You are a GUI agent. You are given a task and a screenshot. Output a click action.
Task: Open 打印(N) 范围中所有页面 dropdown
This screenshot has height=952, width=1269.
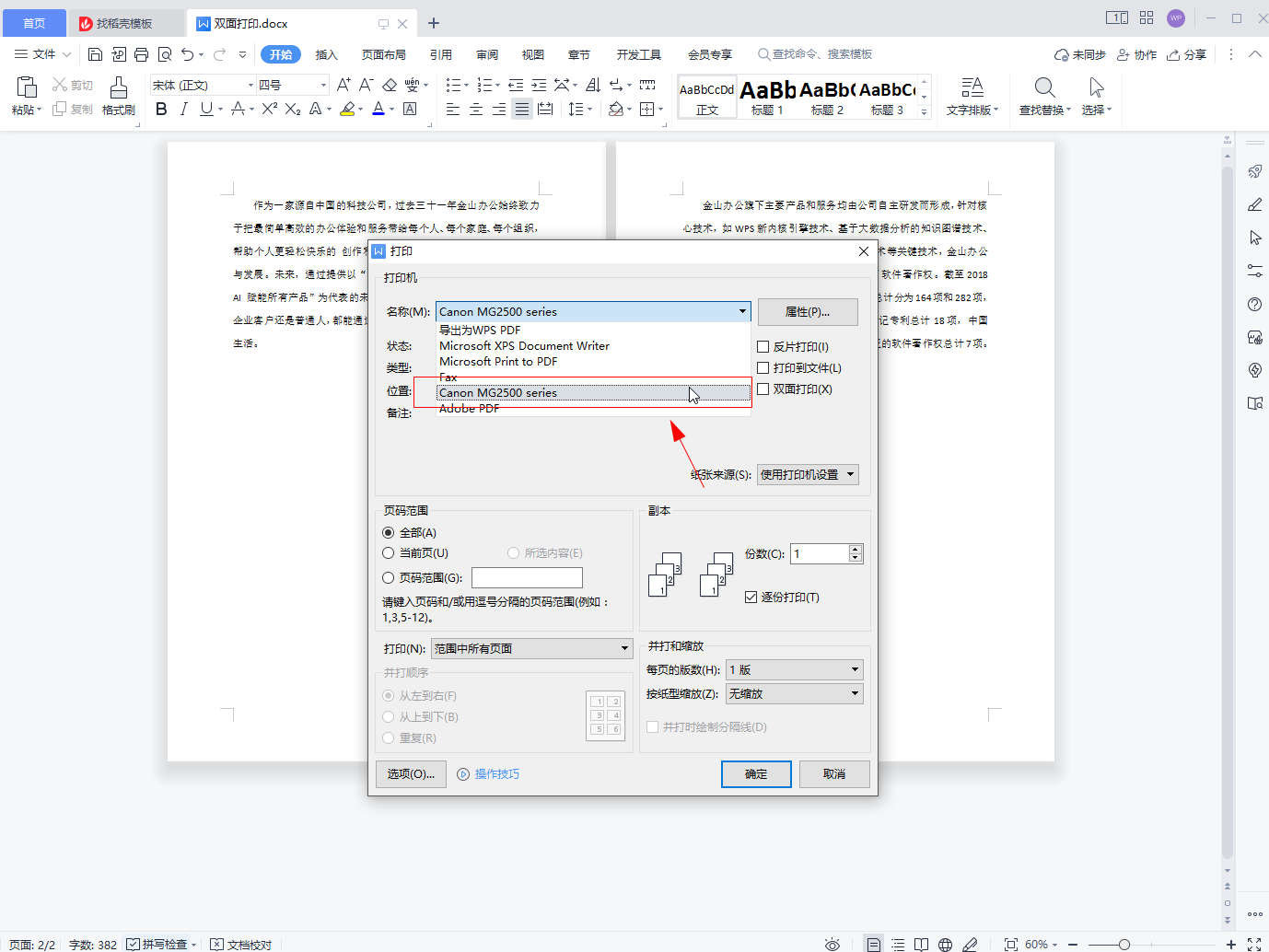point(531,648)
